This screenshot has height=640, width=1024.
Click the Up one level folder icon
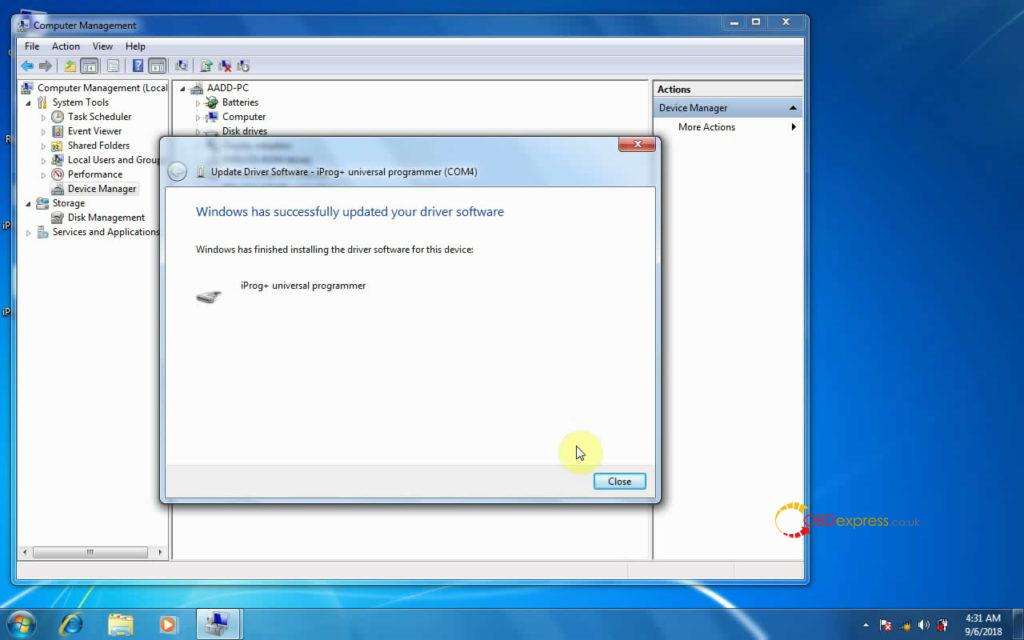tap(70, 66)
